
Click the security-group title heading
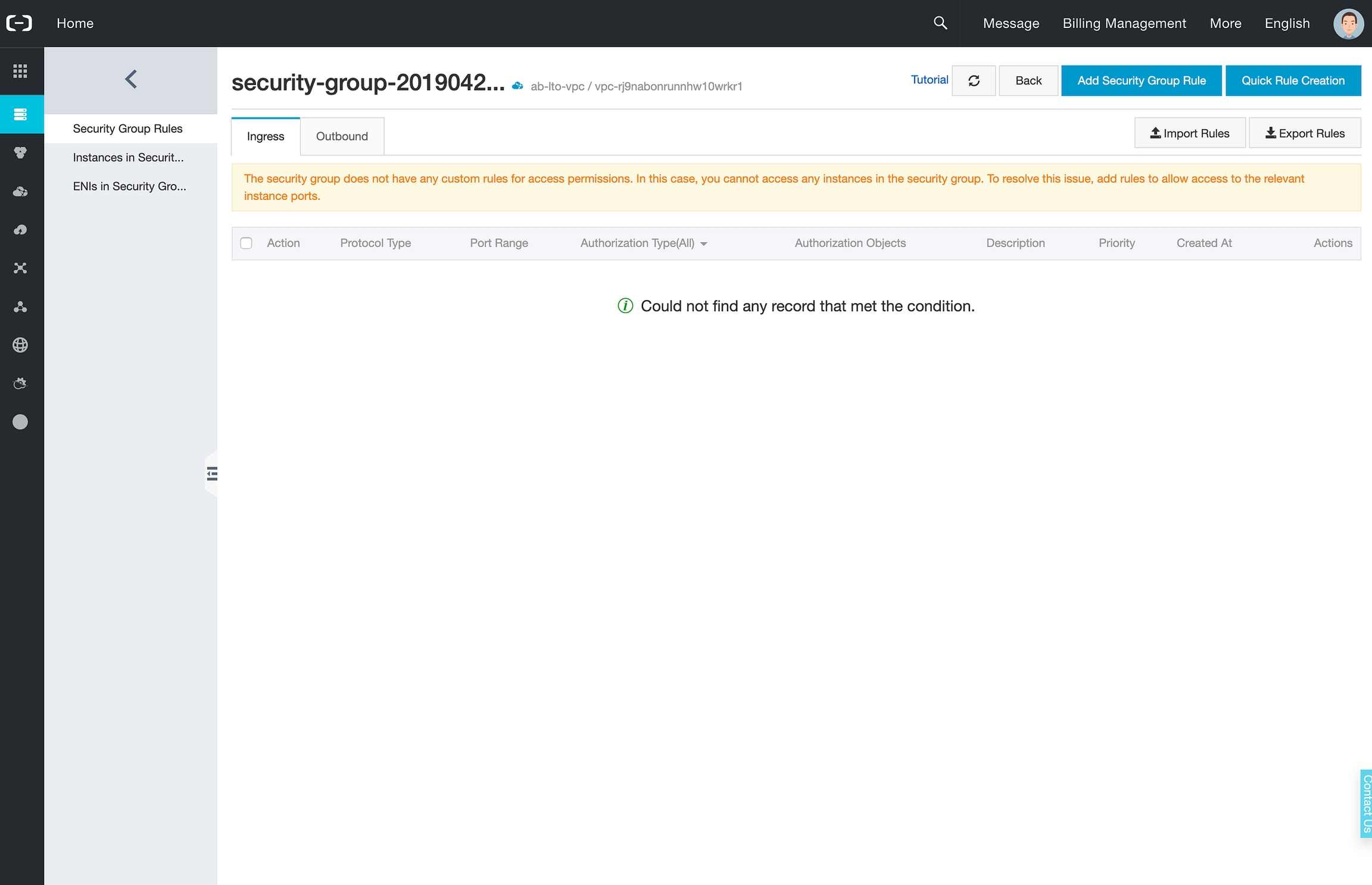tap(368, 83)
